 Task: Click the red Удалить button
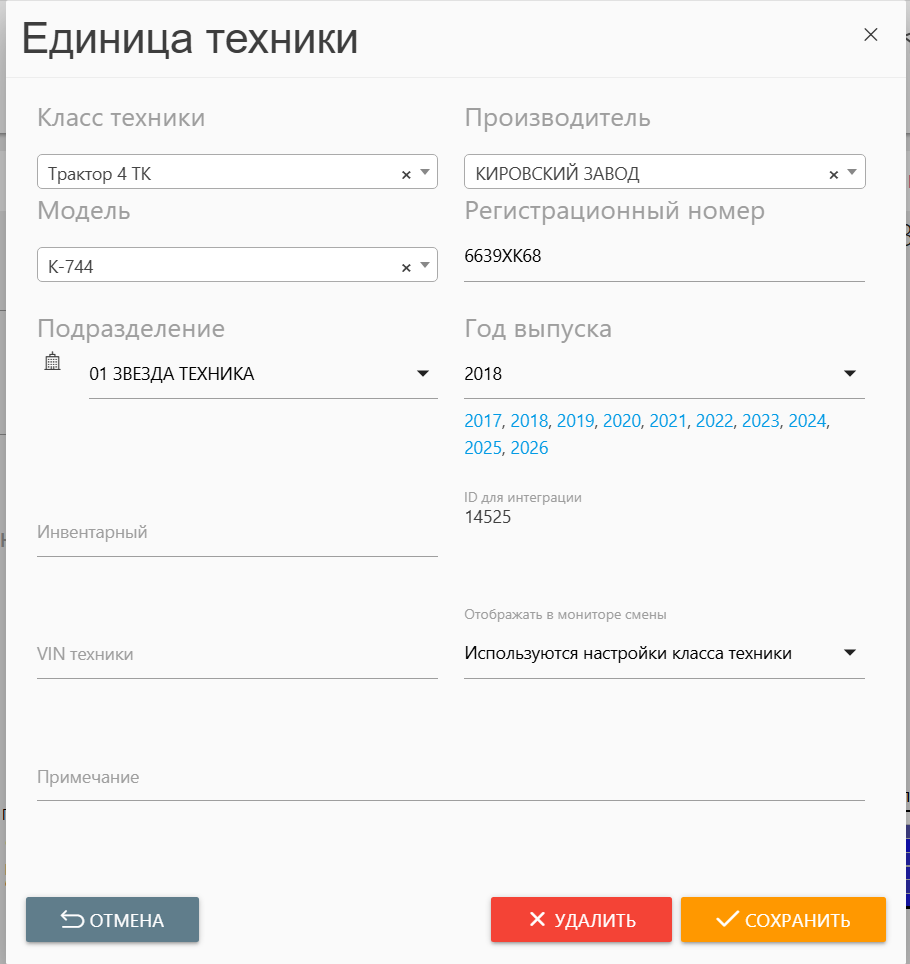click(581, 920)
